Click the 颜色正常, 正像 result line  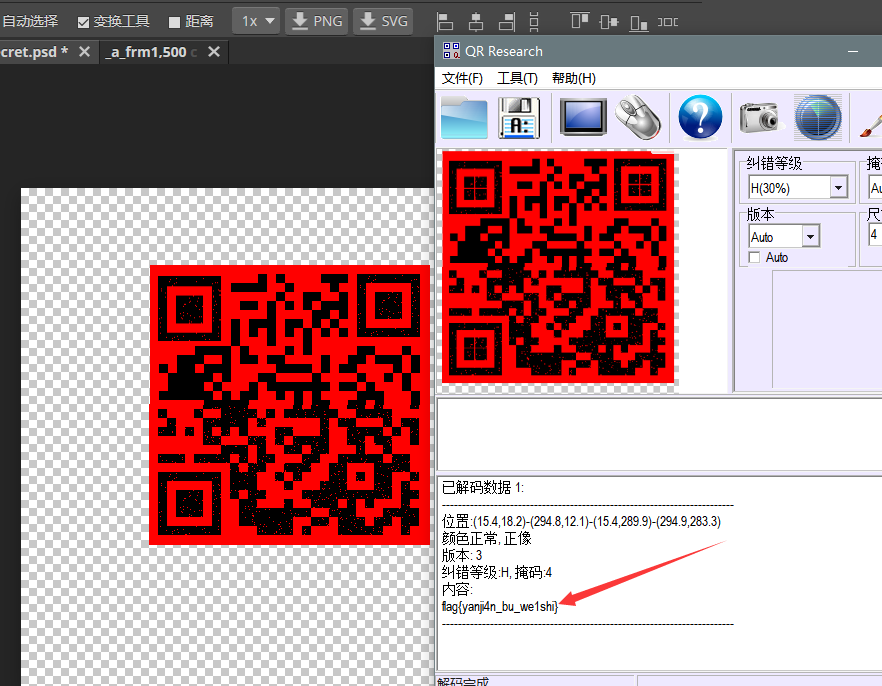coord(487,539)
